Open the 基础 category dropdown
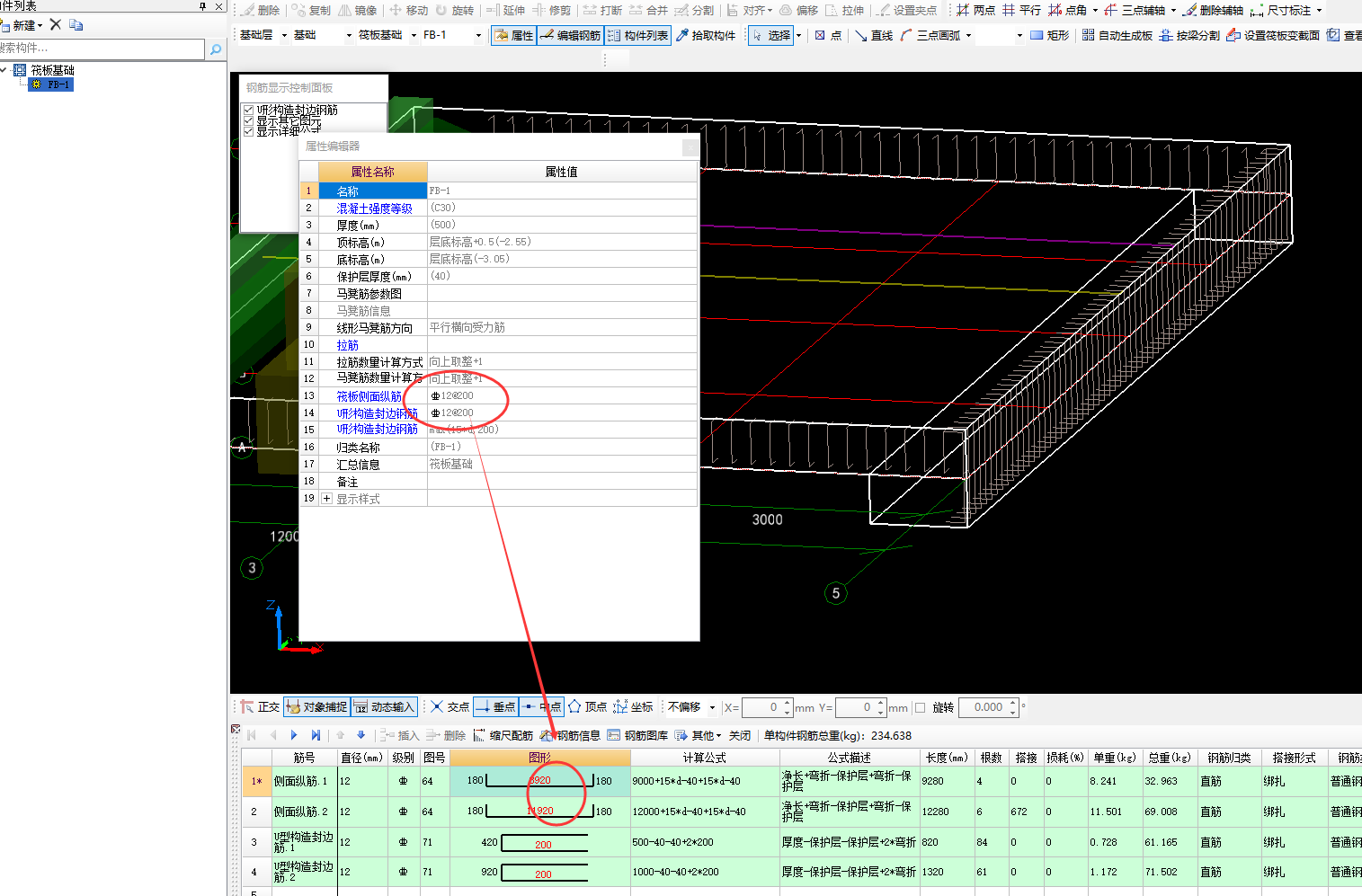 click(x=349, y=35)
